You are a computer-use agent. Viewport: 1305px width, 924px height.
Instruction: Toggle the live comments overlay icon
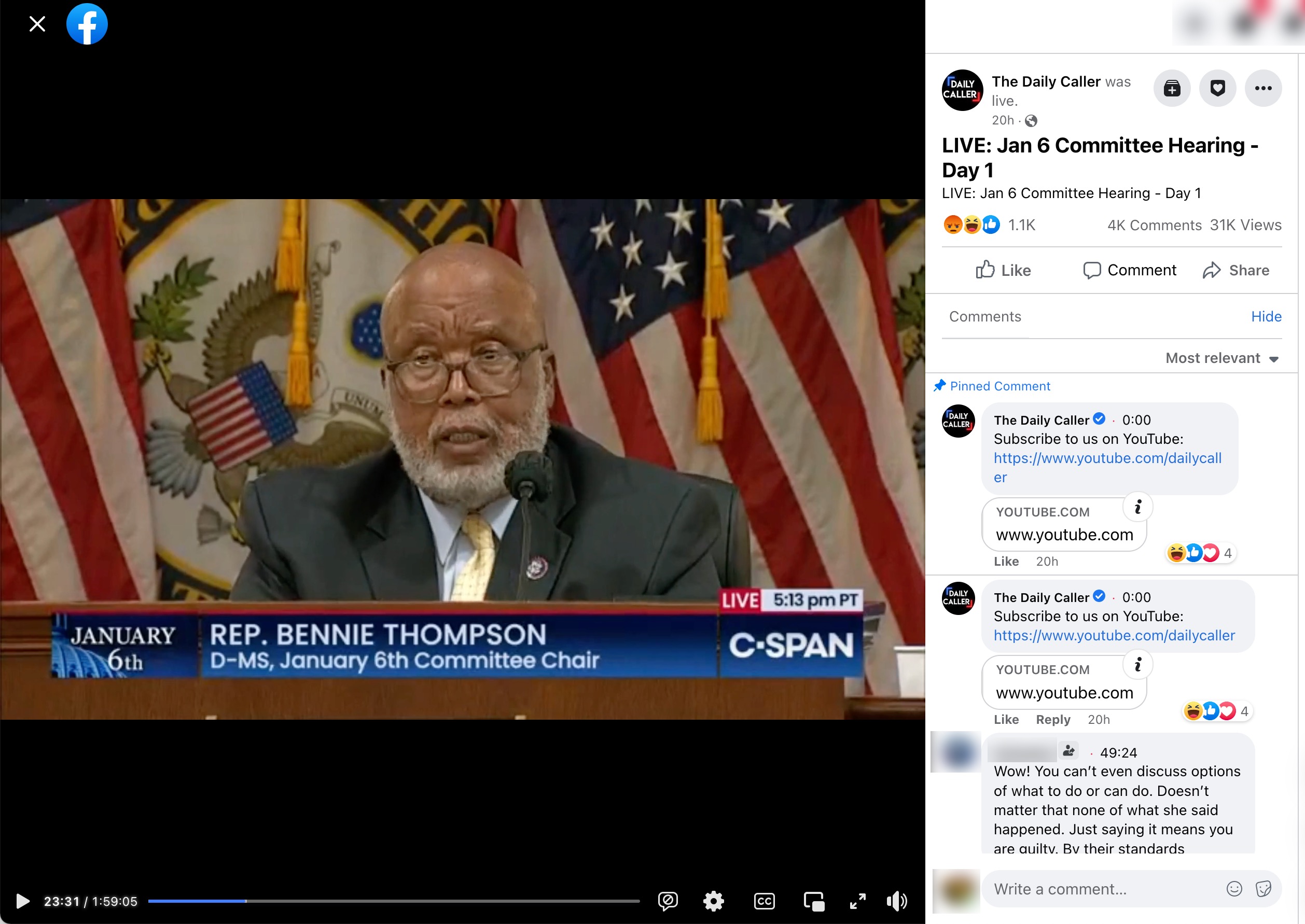pyautogui.click(x=668, y=901)
